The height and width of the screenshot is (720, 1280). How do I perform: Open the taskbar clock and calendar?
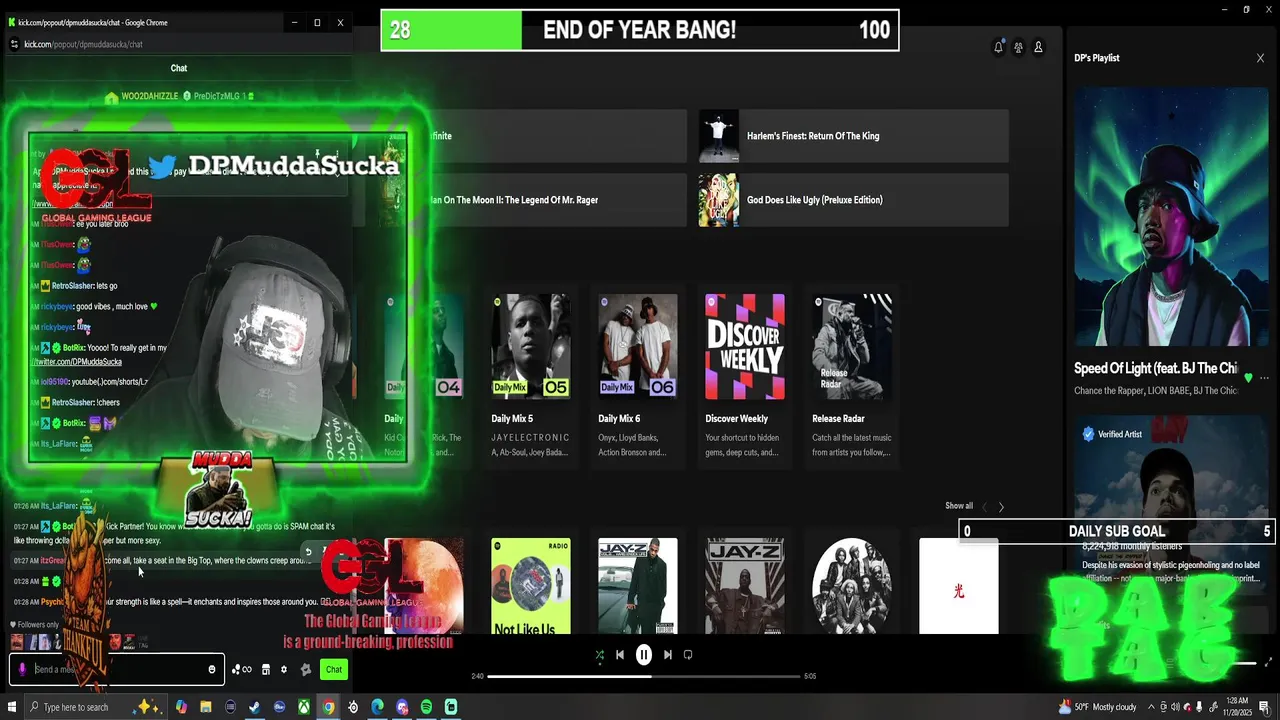[x=1236, y=707]
